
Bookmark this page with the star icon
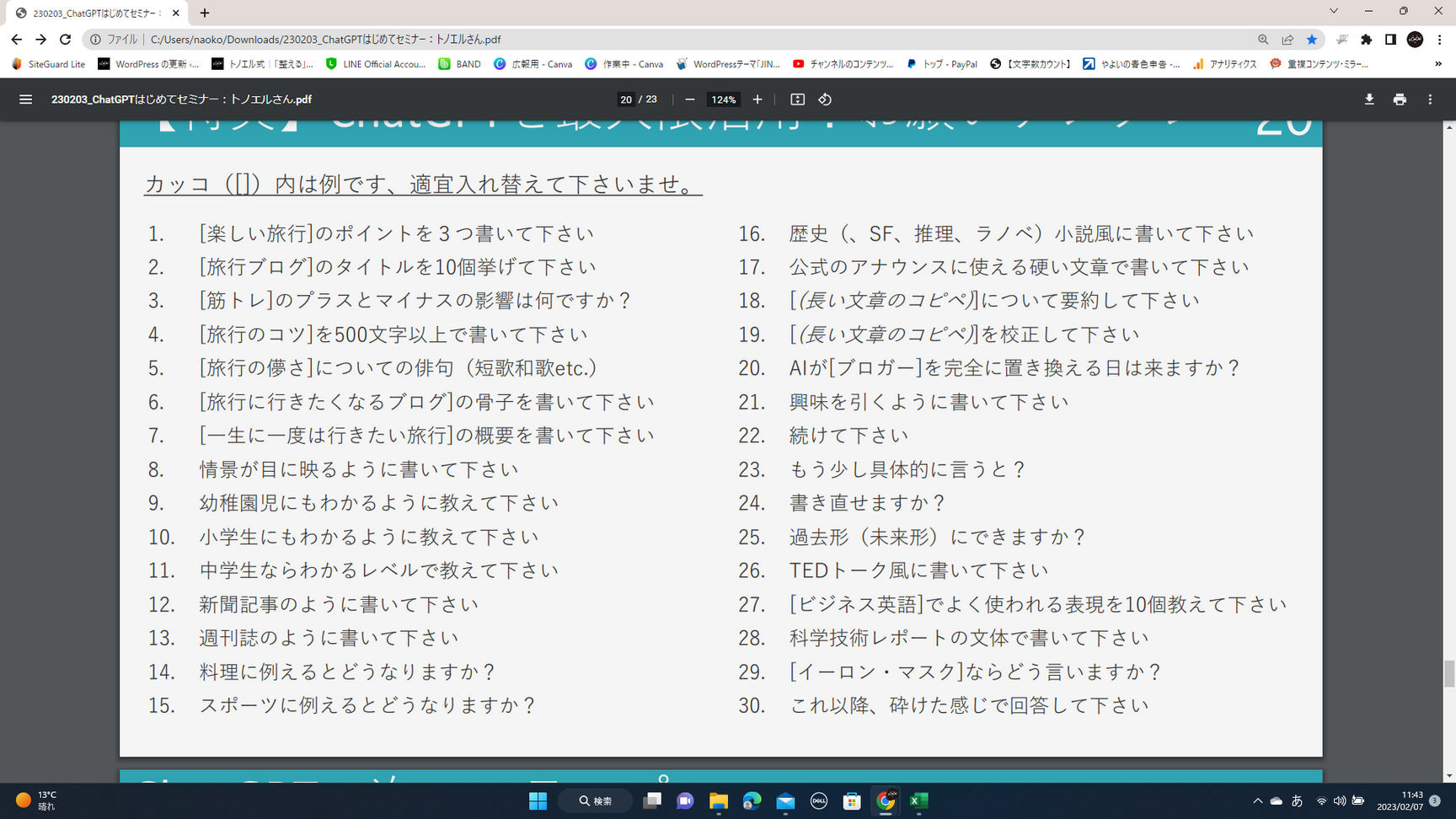click(1312, 40)
